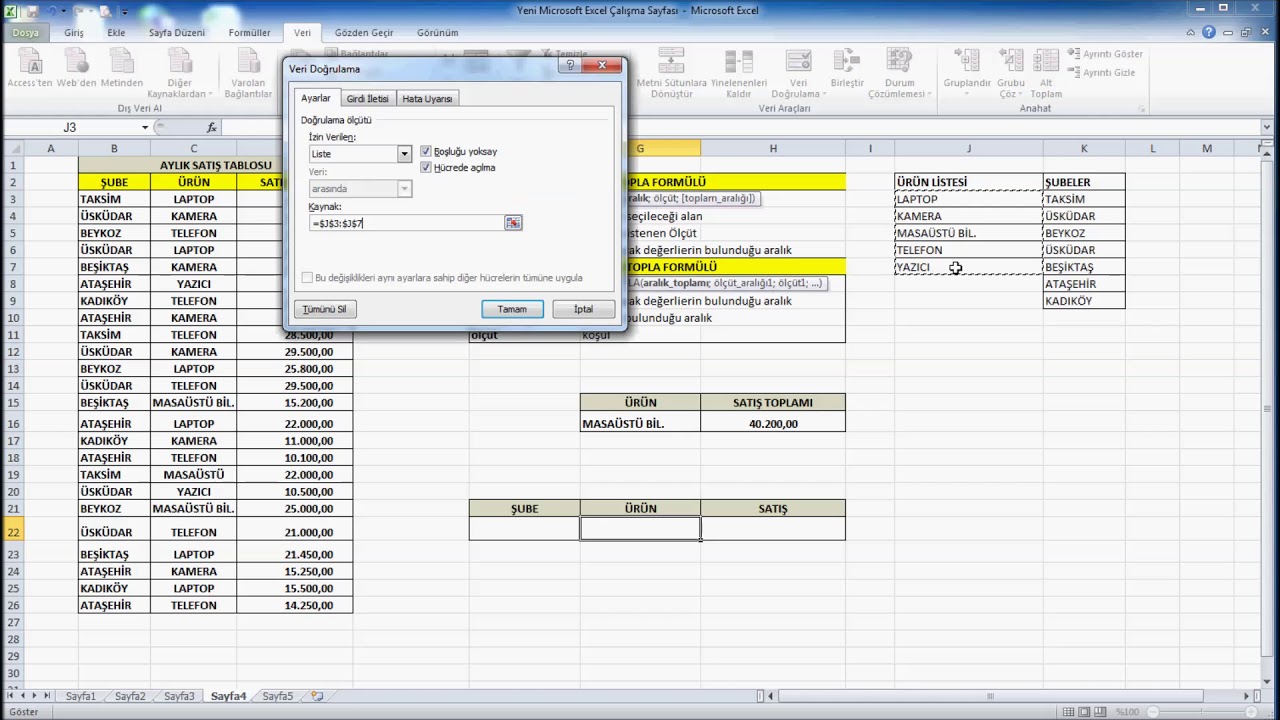Viewport: 1280px width, 720px height.
Task: Switch to Sayfa3 sheet tab
Action: tap(179, 696)
